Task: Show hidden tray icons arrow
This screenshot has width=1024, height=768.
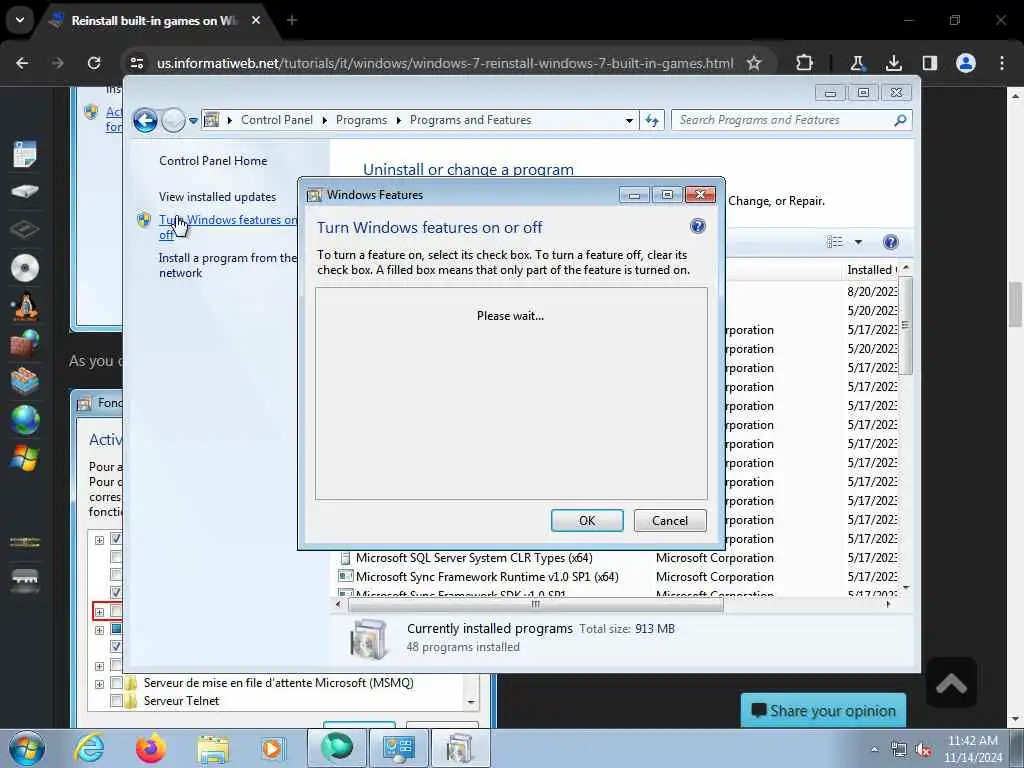Action: coord(874,749)
